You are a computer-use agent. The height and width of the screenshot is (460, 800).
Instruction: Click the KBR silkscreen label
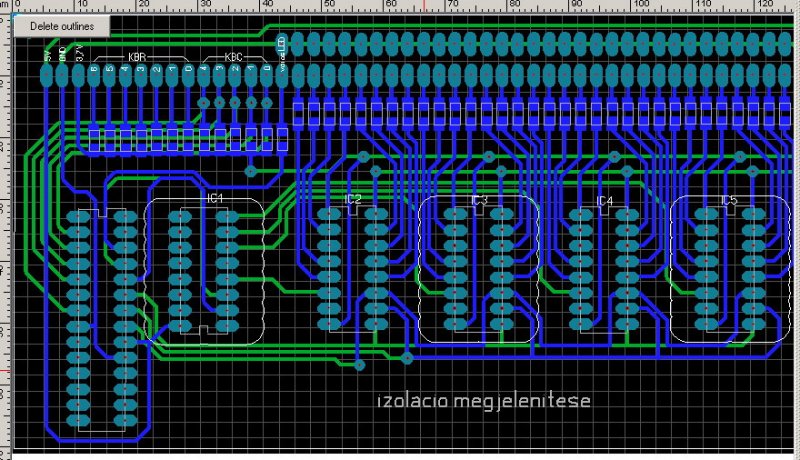click(137, 57)
